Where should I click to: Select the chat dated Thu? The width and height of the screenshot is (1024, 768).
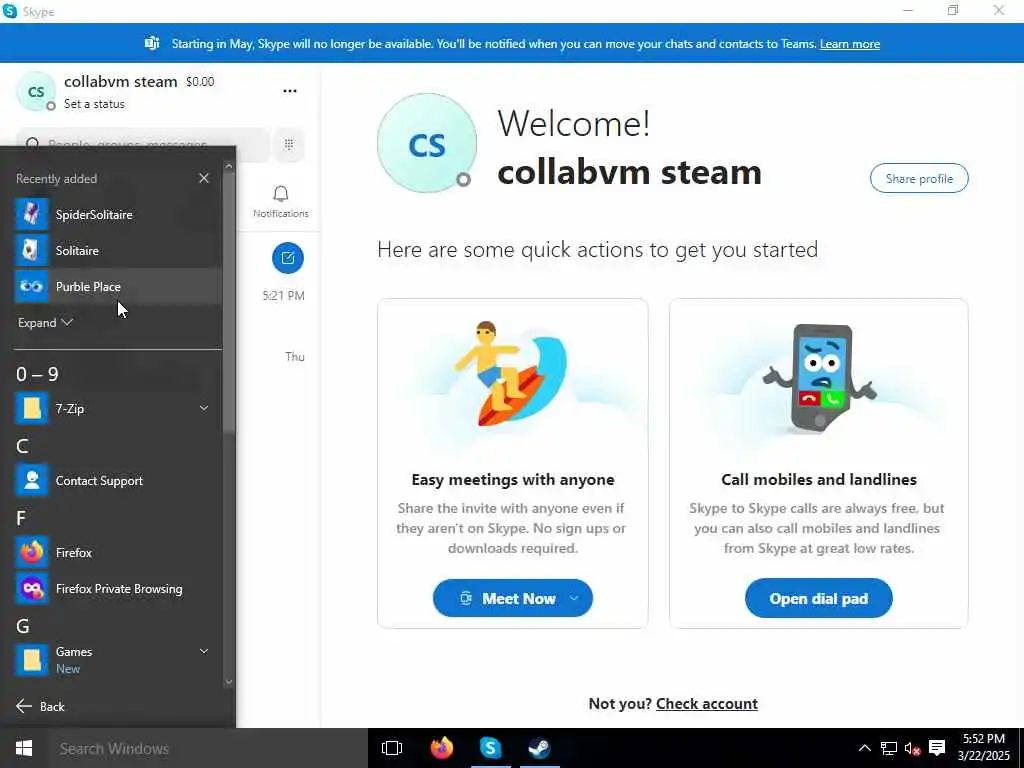coord(295,357)
